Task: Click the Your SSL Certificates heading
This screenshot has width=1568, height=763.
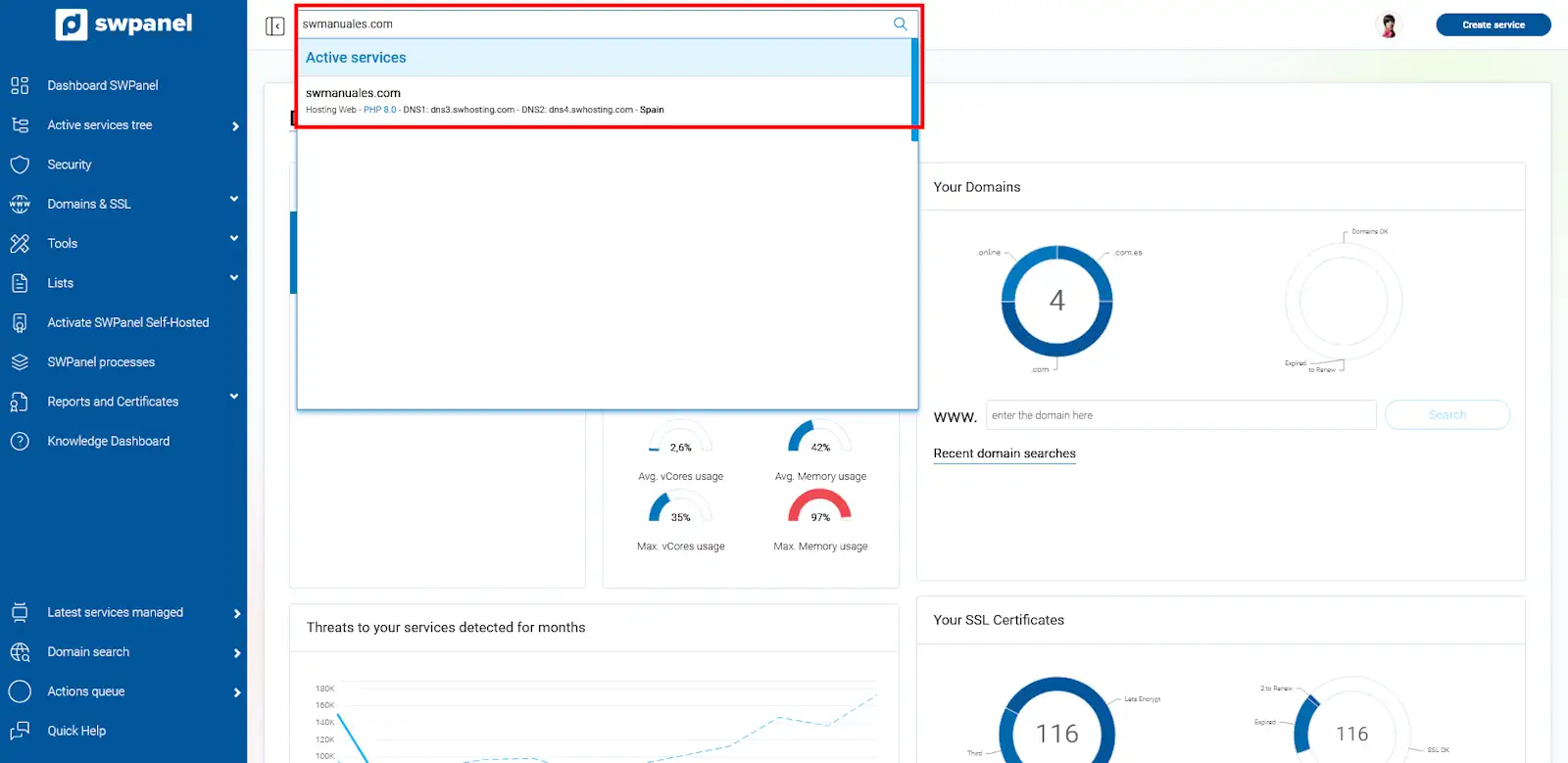Action: [999, 620]
